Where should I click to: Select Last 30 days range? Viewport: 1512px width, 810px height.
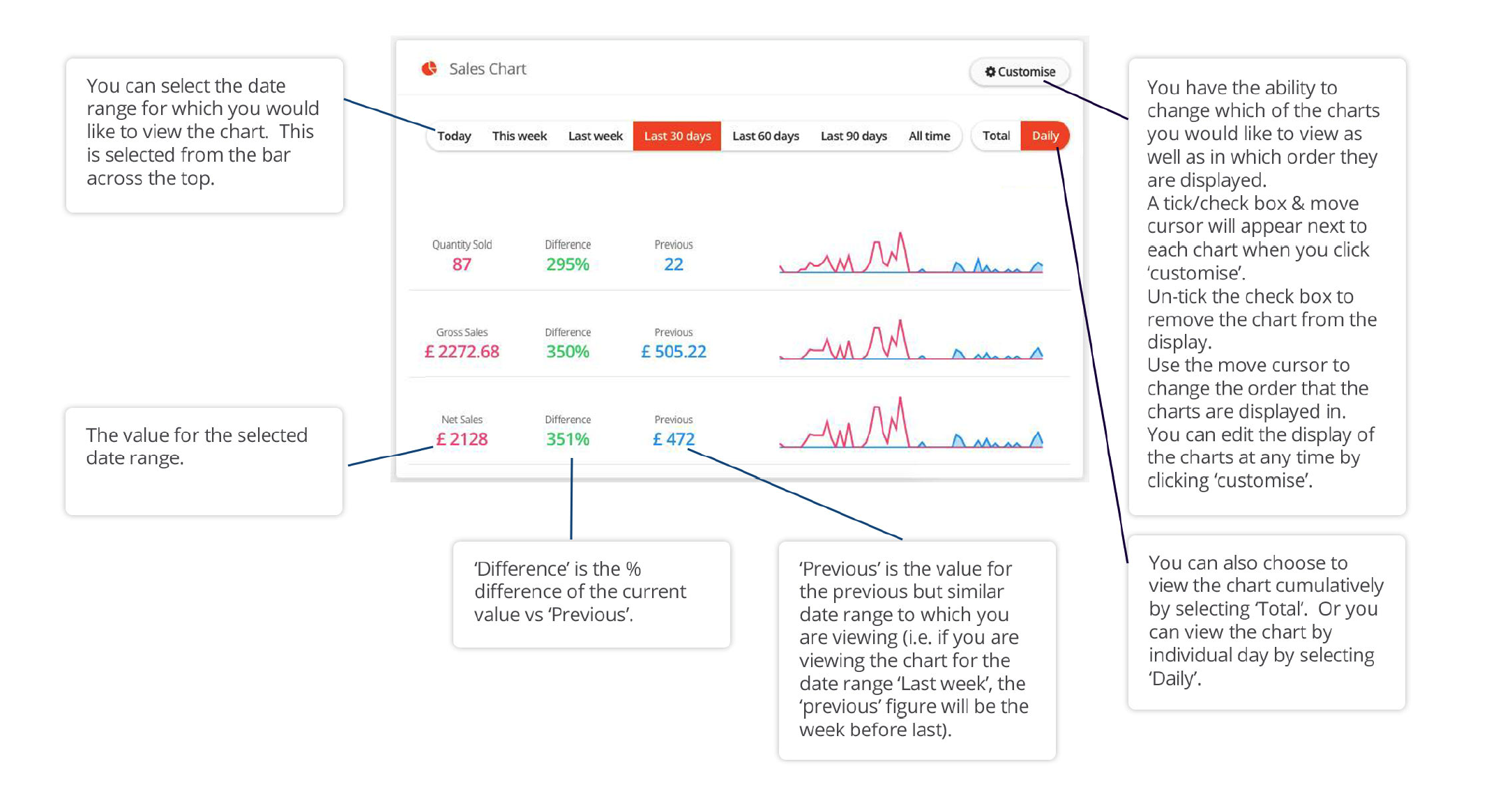676,136
